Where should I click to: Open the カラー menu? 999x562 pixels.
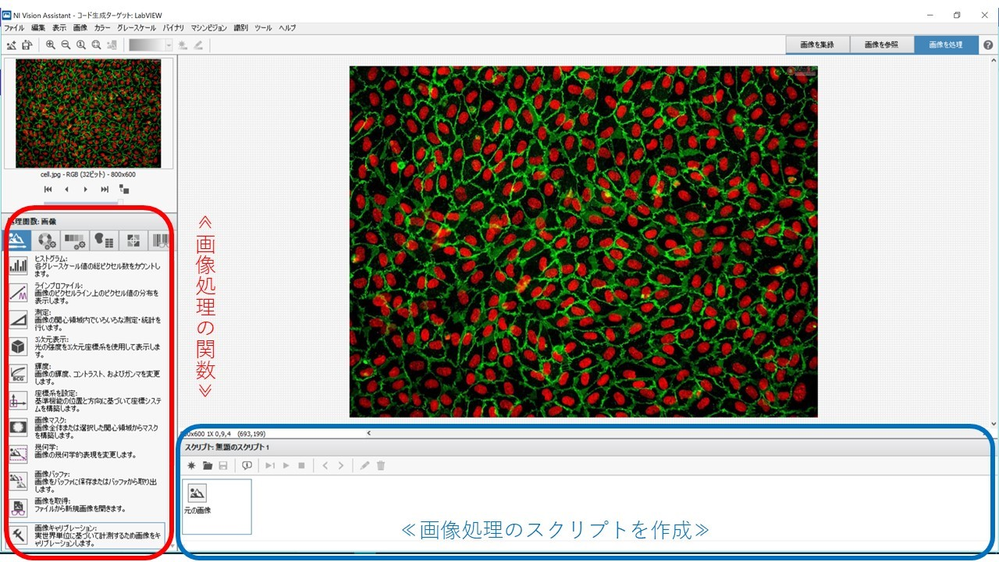tap(102, 28)
